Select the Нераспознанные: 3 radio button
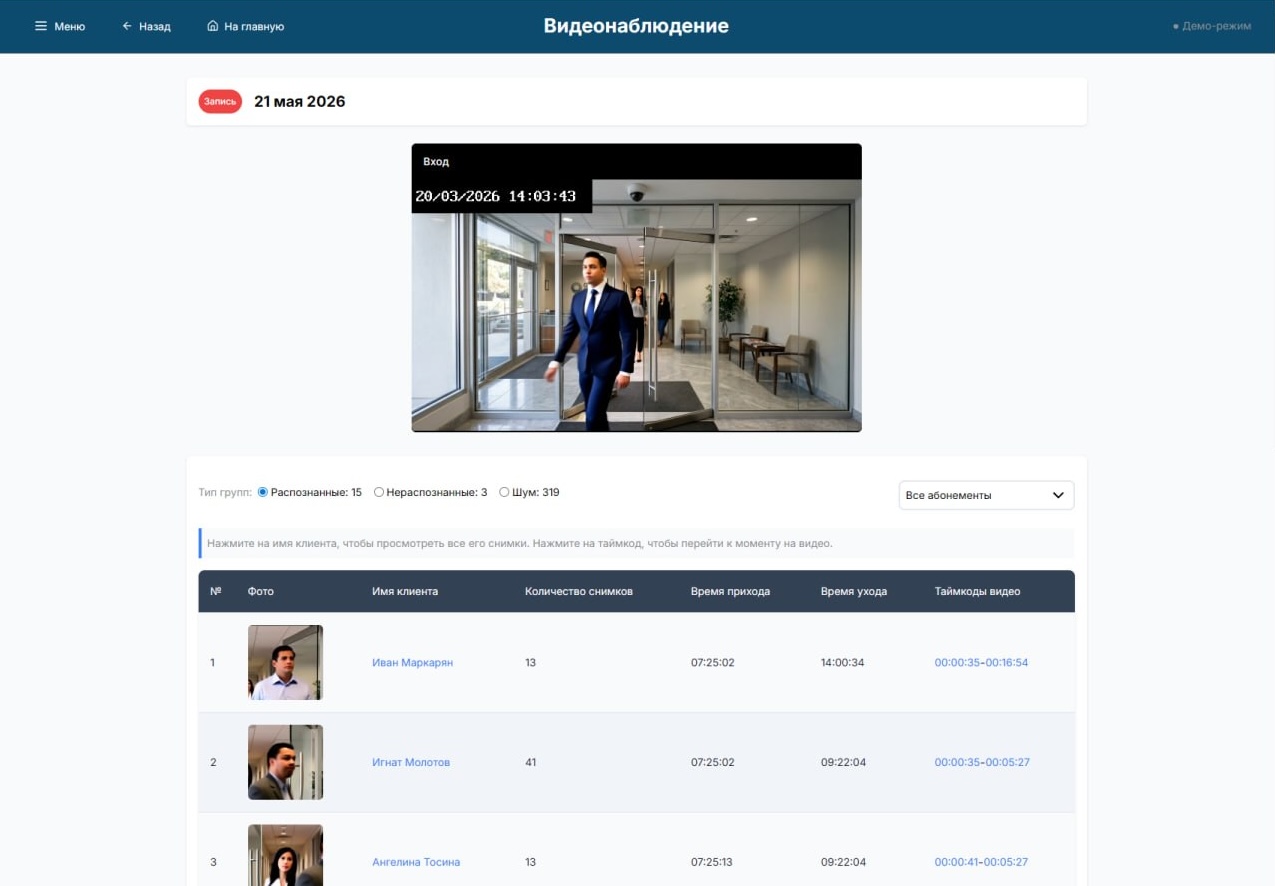This screenshot has height=886, width=1275. pyautogui.click(x=379, y=492)
